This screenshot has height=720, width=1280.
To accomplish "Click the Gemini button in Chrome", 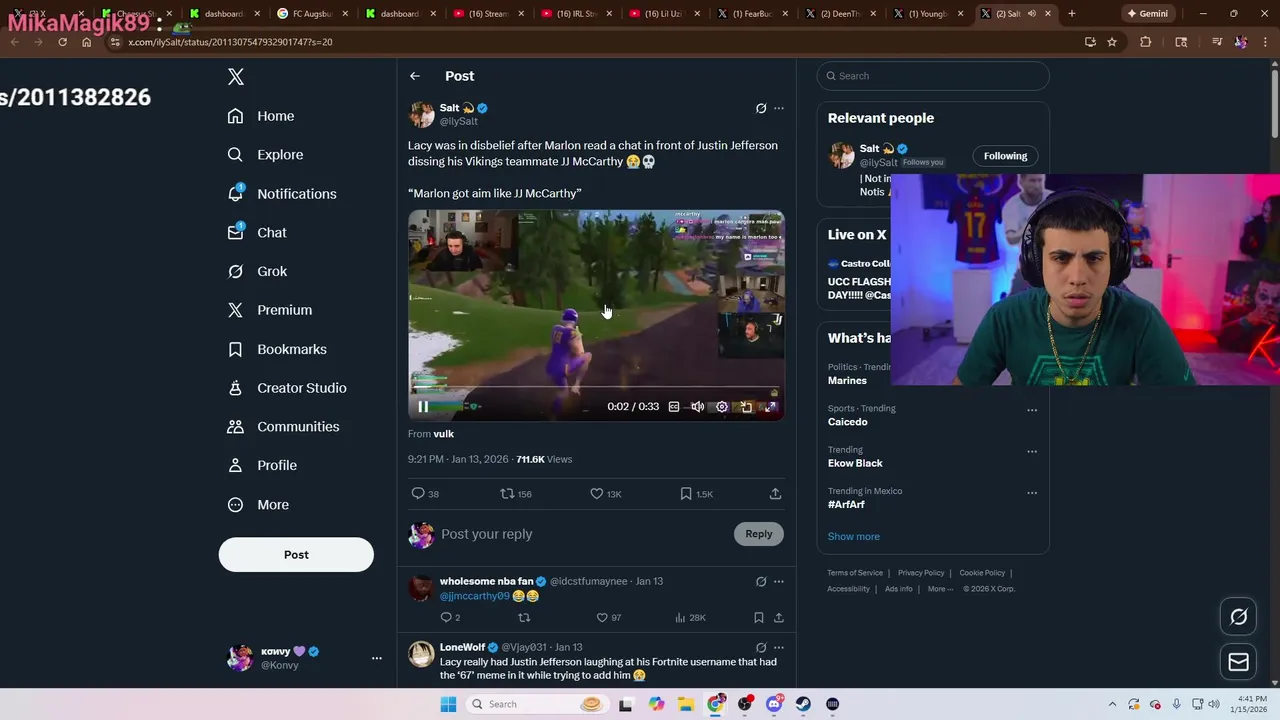I will 1148,14.
